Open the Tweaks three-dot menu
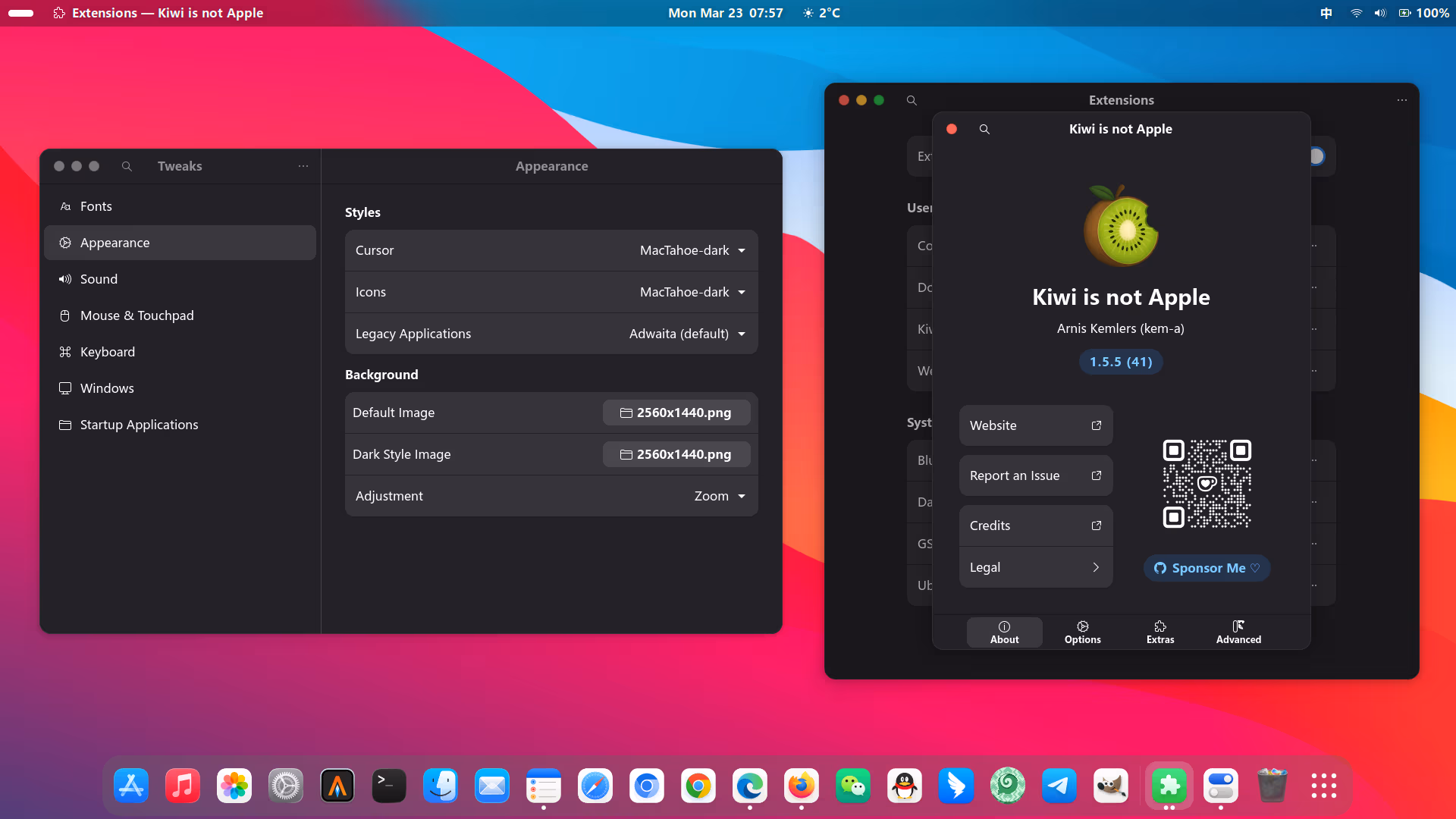Viewport: 1456px width, 819px height. pos(303,166)
